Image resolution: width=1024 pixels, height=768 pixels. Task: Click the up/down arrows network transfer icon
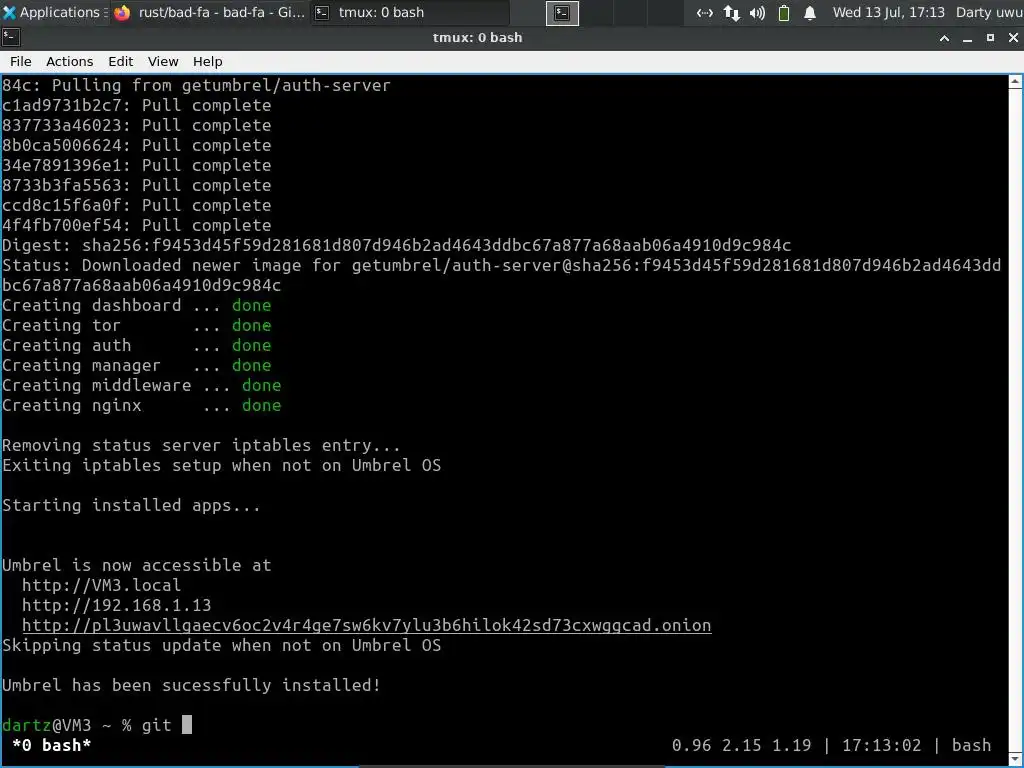731,13
